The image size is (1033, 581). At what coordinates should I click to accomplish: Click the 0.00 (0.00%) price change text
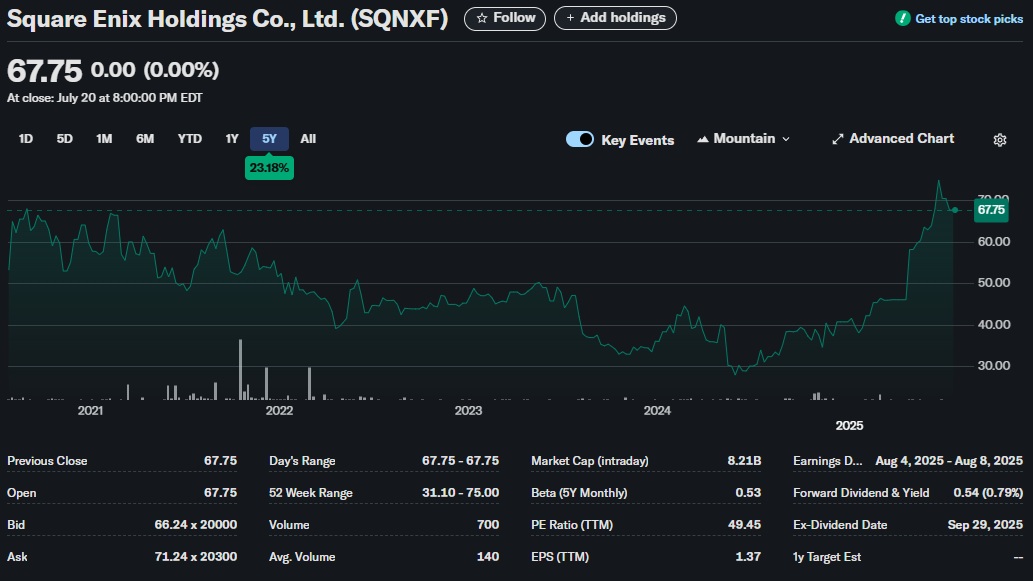(155, 70)
